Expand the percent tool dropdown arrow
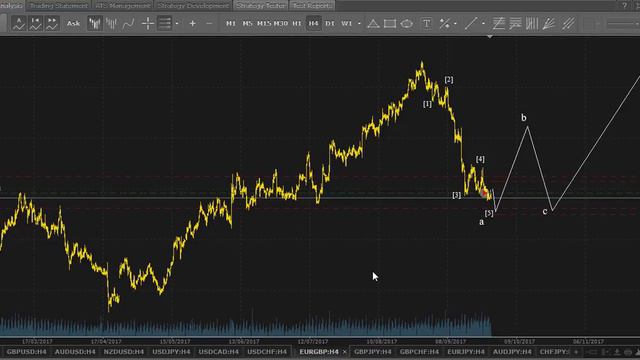640x360 pixels. click(x=455, y=24)
